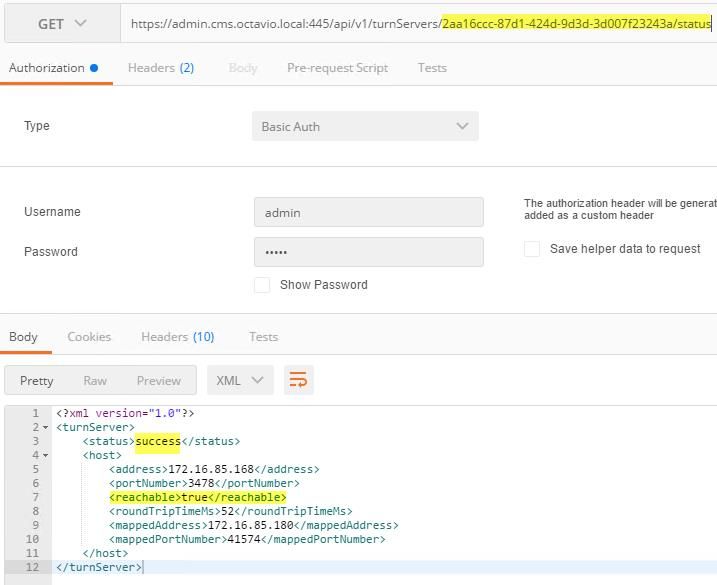
Task: Switch response view to Preview
Action: pos(159,381)
